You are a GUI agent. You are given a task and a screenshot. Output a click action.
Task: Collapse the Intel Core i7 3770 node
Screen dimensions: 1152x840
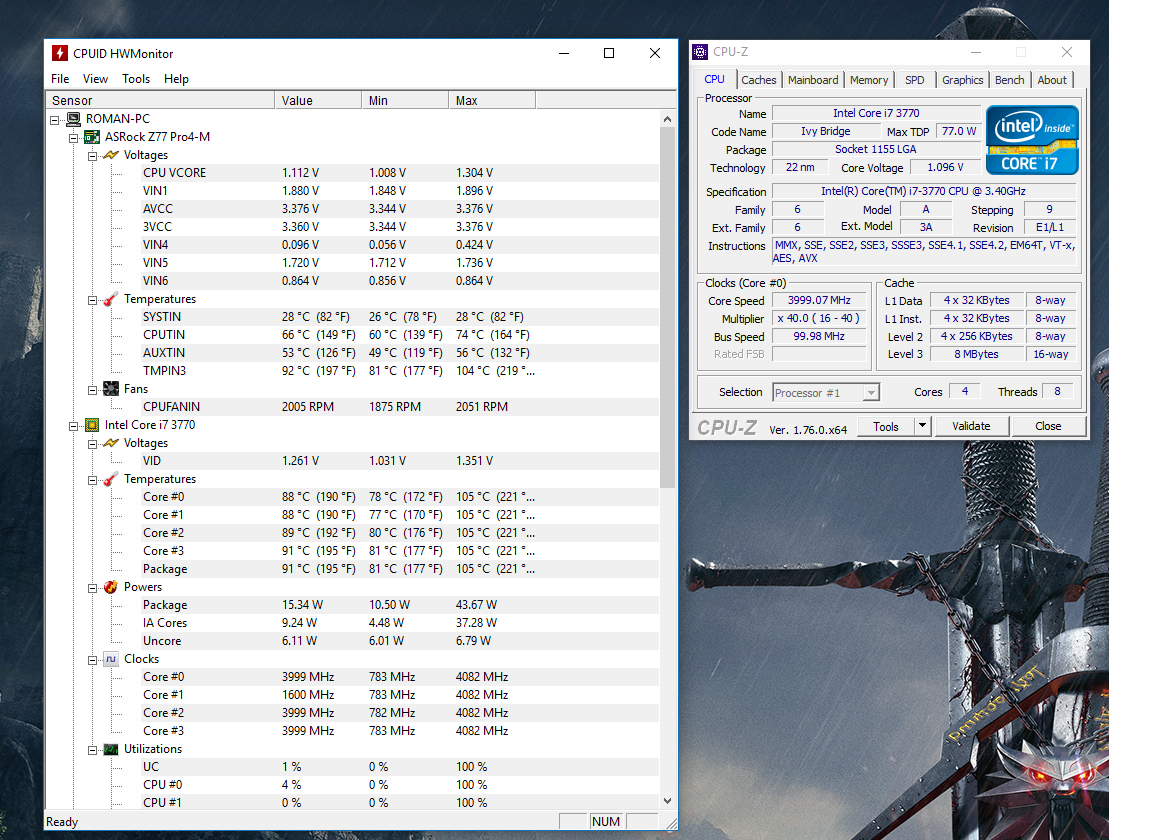pos(73,426)
